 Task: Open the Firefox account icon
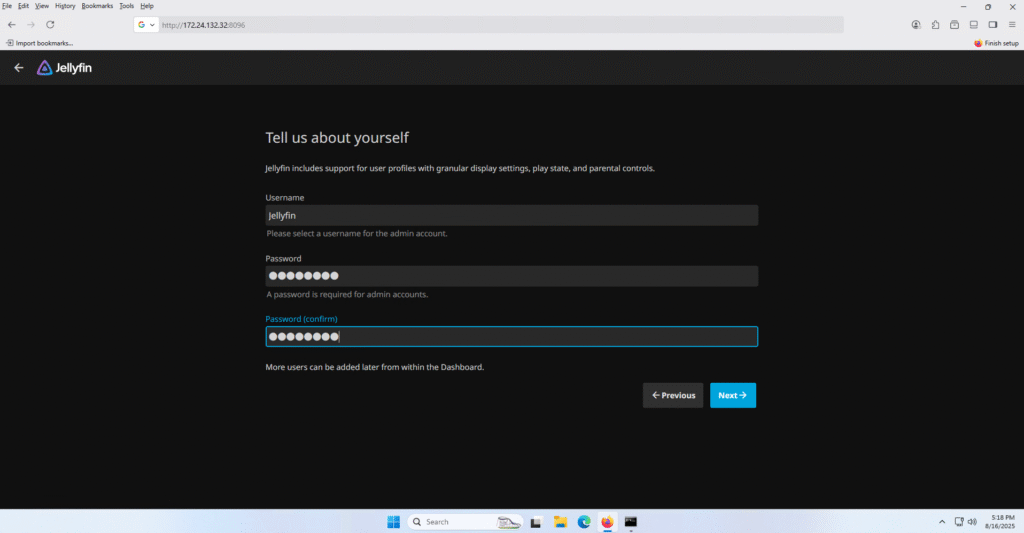click(916, 25)
